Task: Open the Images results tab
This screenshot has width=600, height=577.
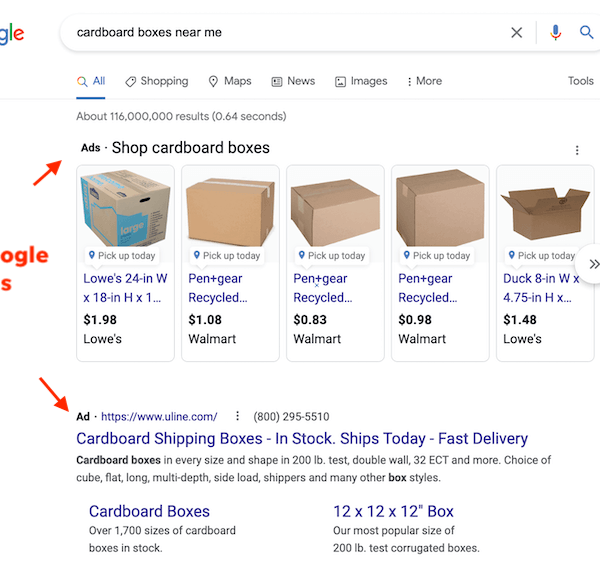Action: tap(361, 81)
